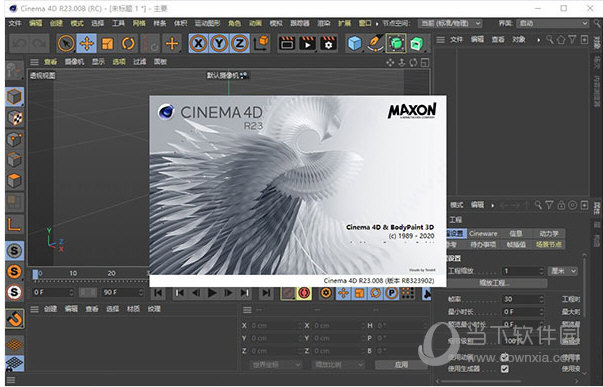
Task: Switch to the Cineware tab
Action: (483, 234)
